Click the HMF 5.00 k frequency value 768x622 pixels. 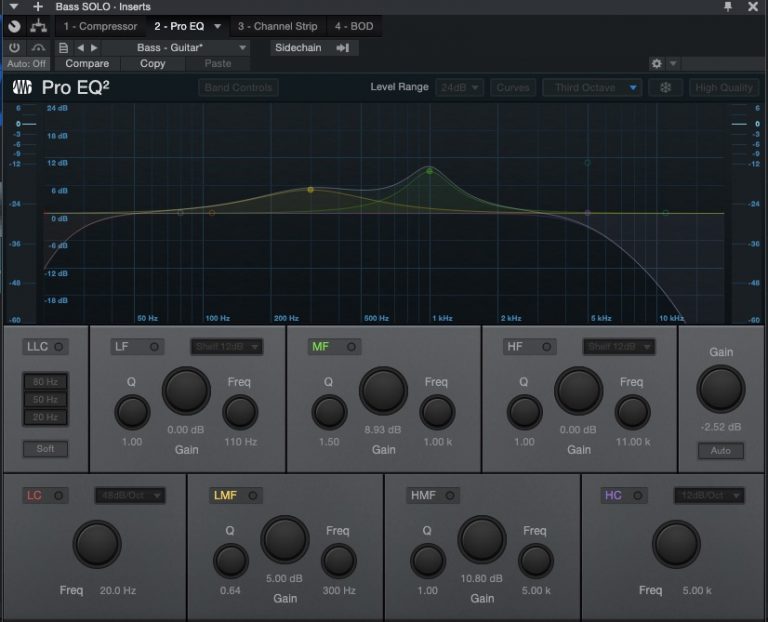coord(536,591)
